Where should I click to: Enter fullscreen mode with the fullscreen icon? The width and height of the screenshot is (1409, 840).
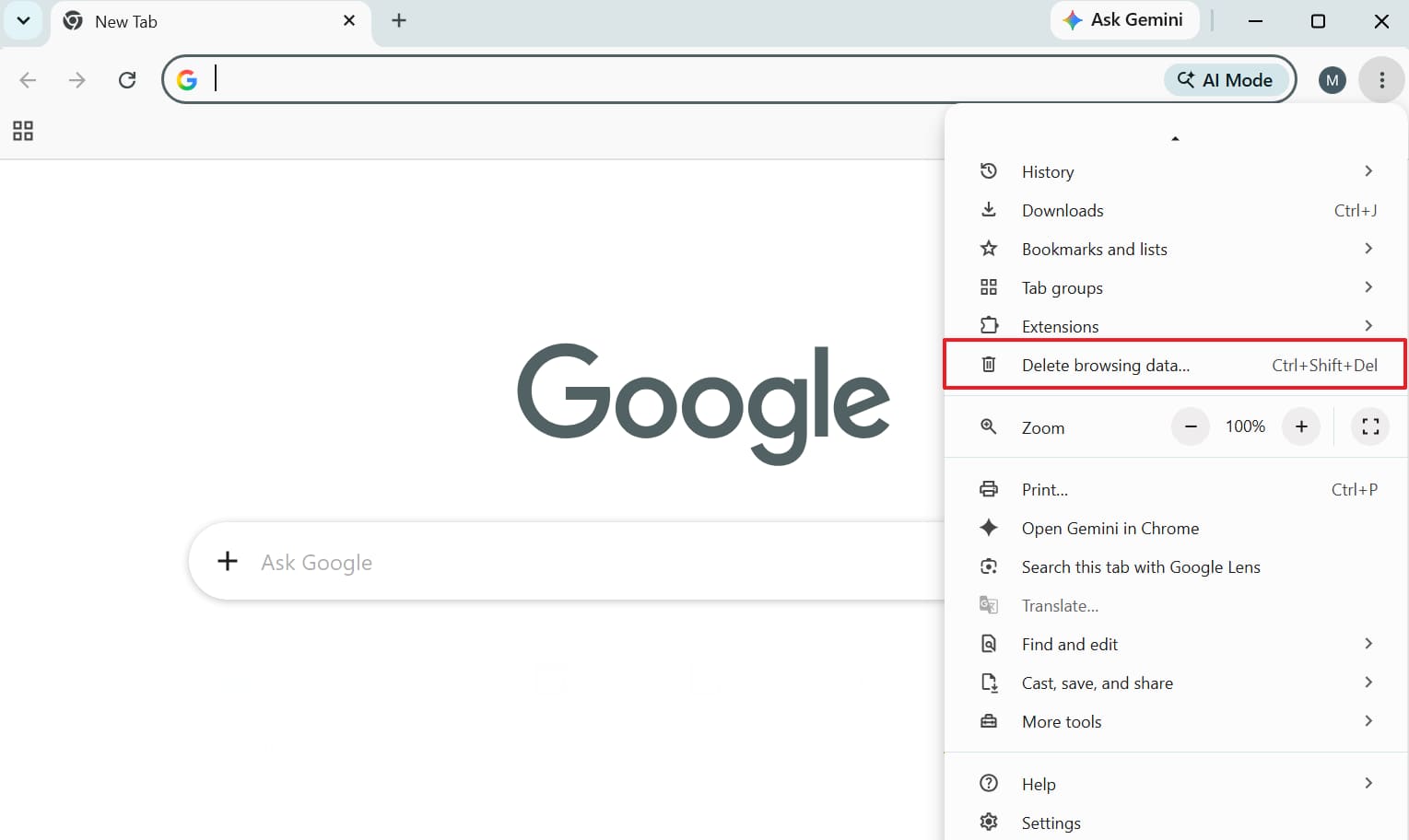pyautogui.click(x=1370, y=426)
